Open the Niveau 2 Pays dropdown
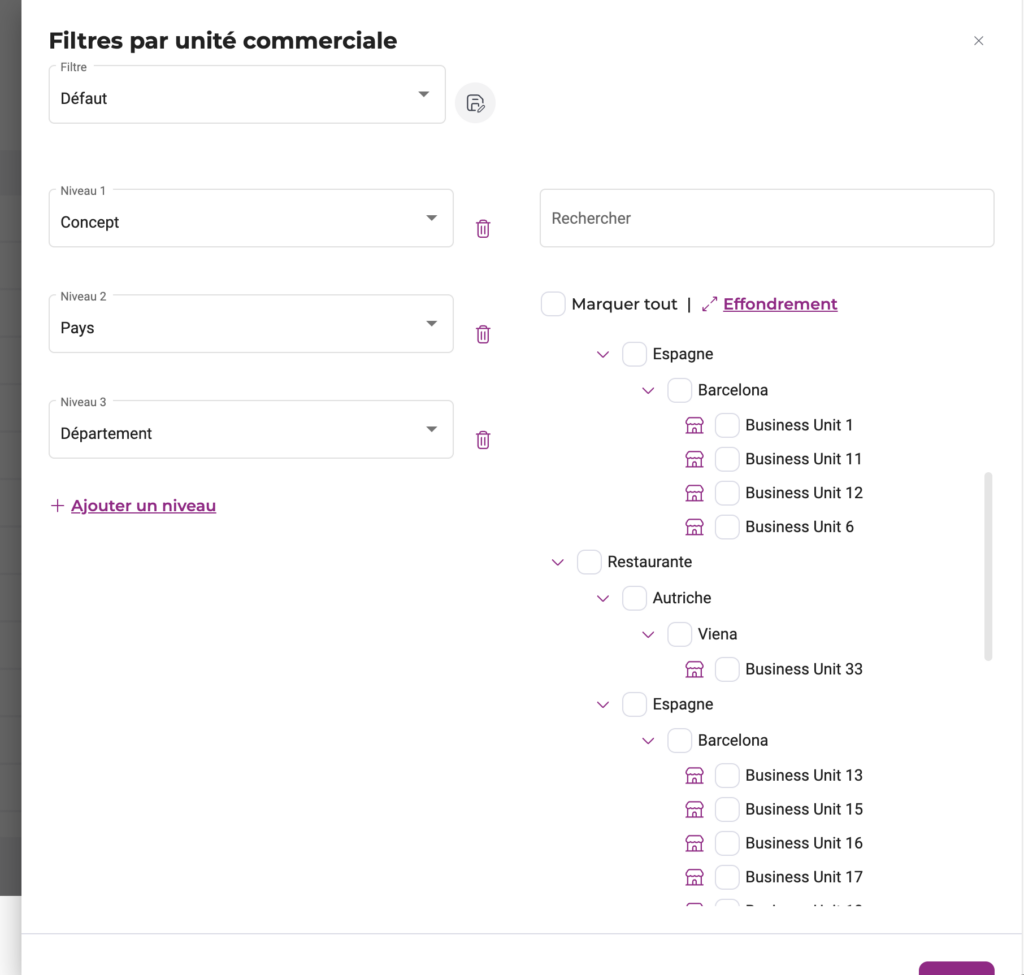 point(251,324)
